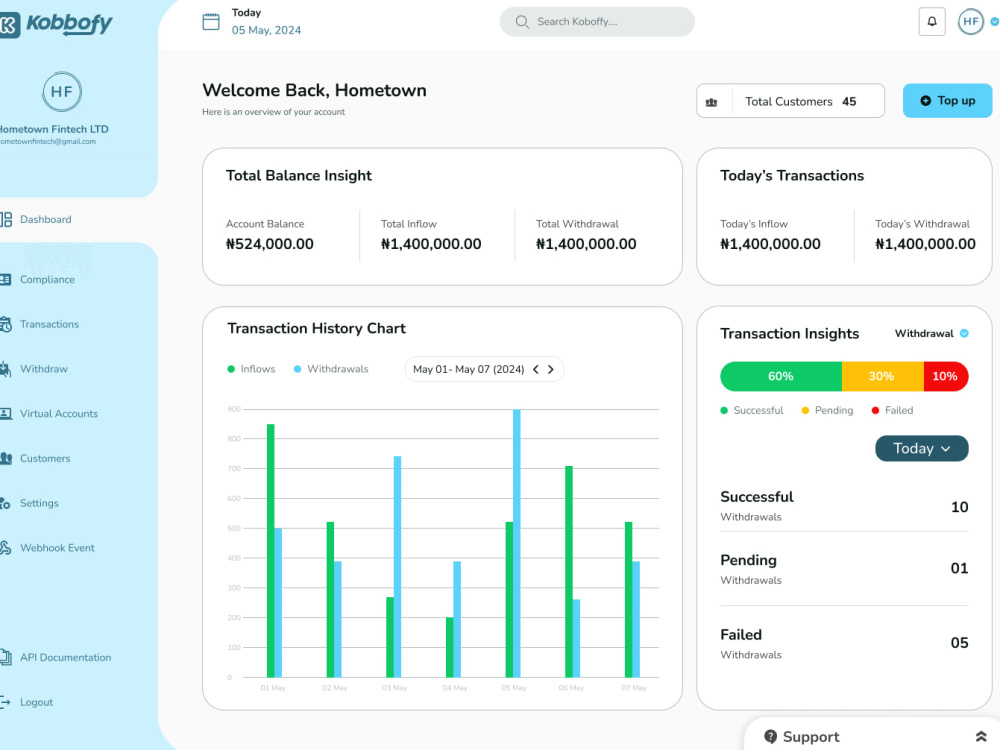Click the 05 May, 2024 date text
Image resolution: width=1000 pixels, height=750 pixels.
pyautogui.click(x=267, y=31)
